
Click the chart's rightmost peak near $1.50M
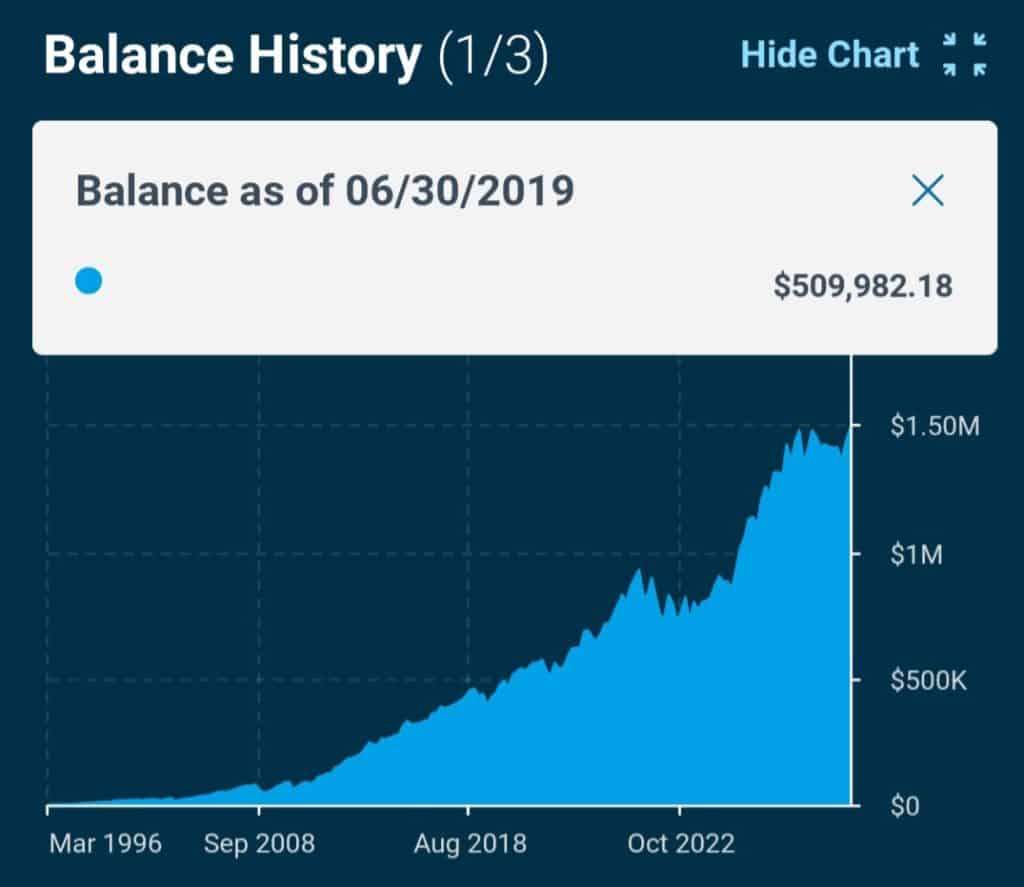[x=849, y=430]
